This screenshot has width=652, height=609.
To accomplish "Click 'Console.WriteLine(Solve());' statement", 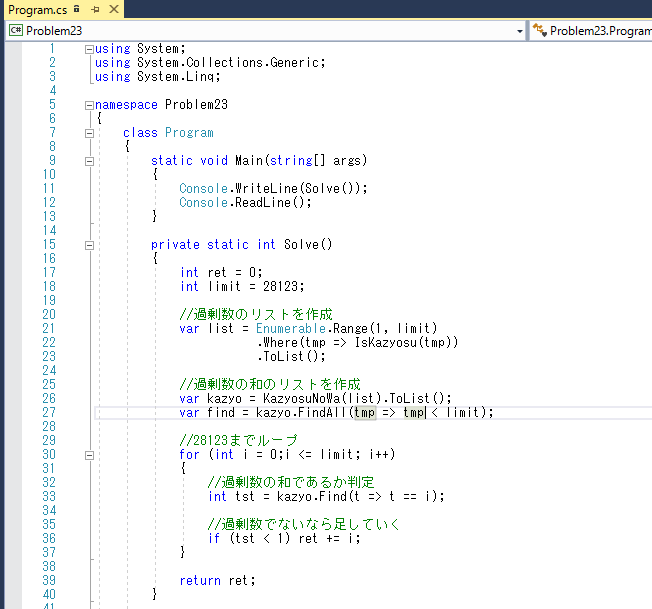I will click(273, 189).
